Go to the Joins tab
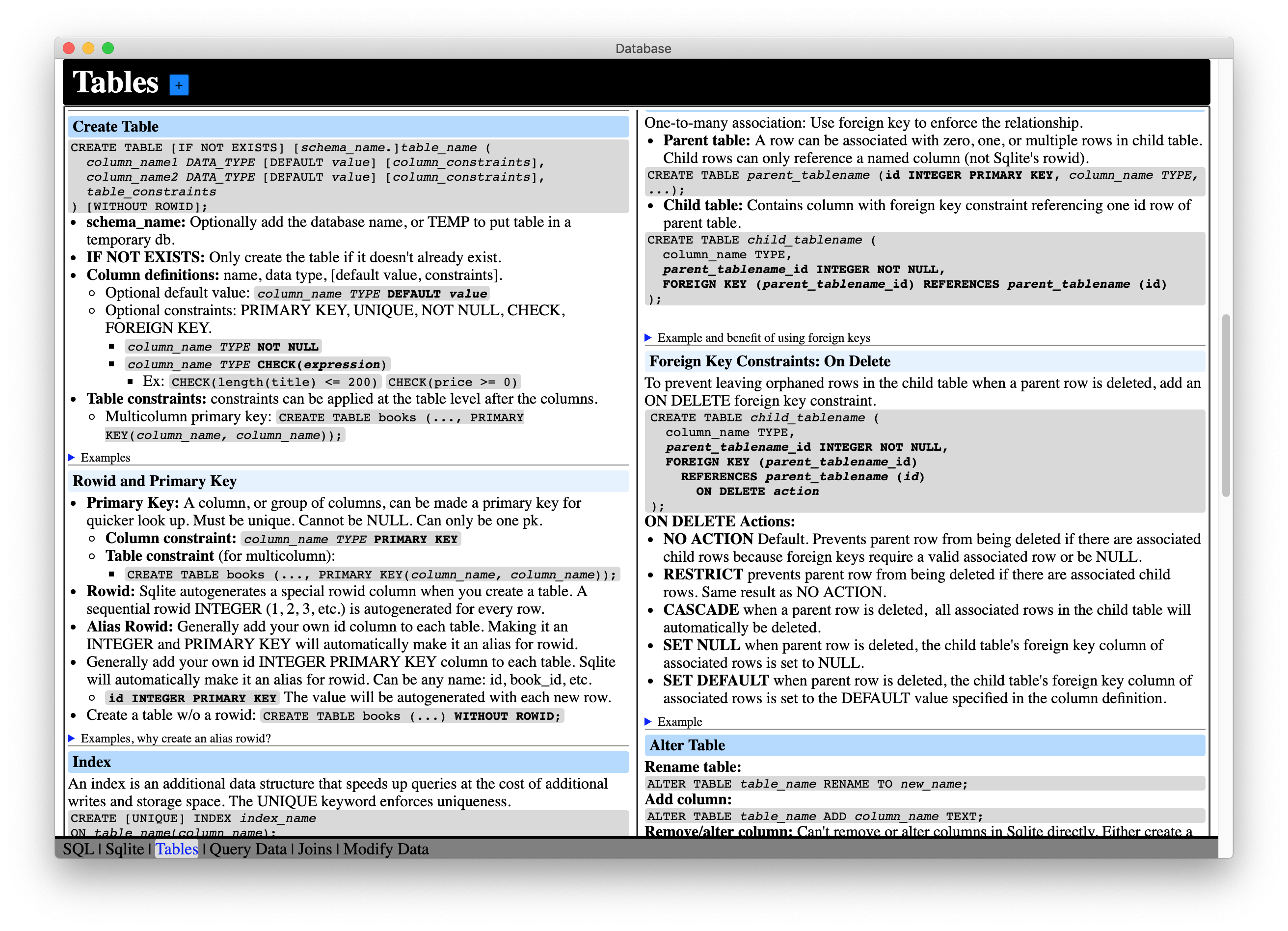 click(315, 849)
